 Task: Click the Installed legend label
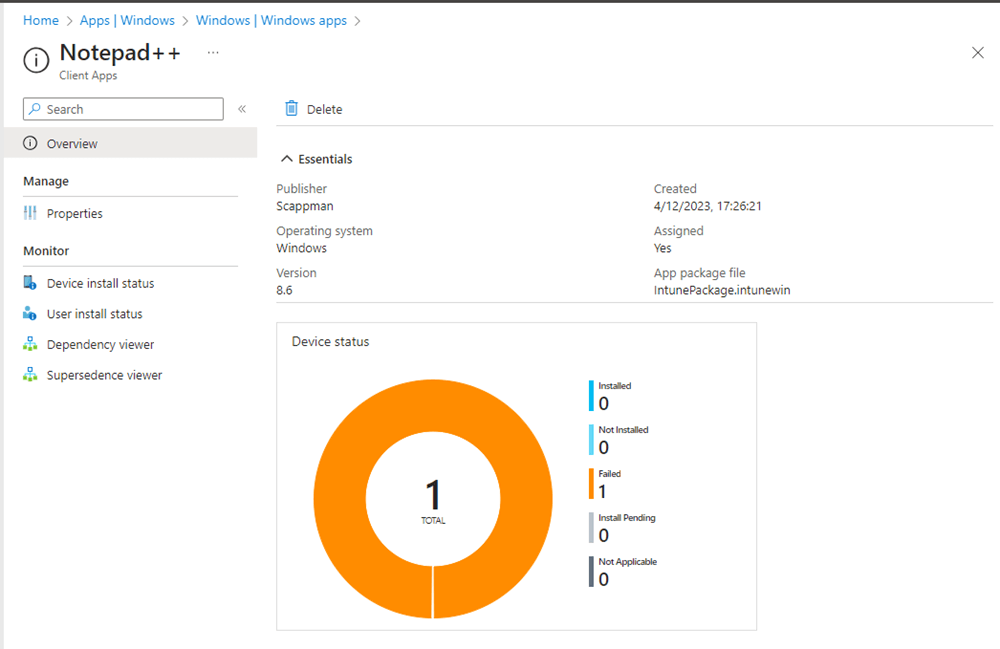tap(614, 386)
